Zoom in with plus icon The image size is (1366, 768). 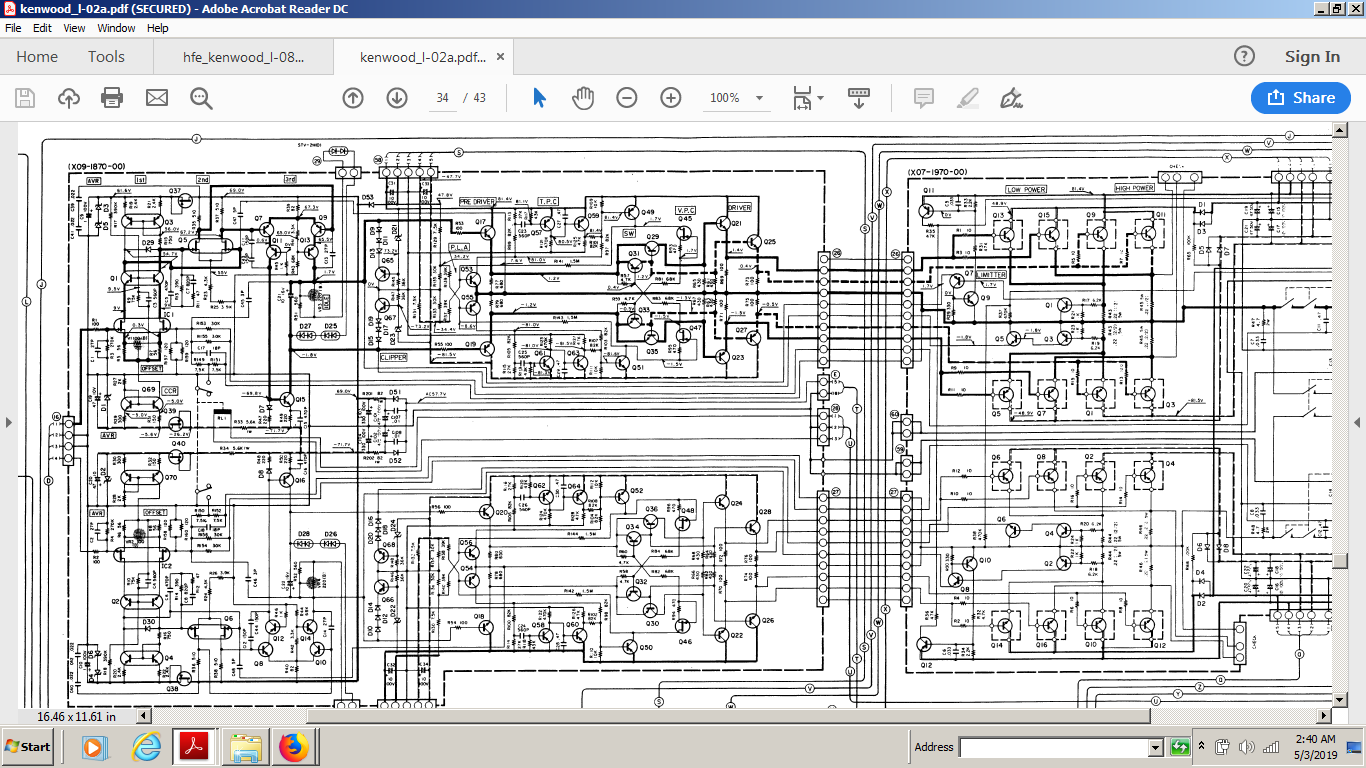click(671, 98)
